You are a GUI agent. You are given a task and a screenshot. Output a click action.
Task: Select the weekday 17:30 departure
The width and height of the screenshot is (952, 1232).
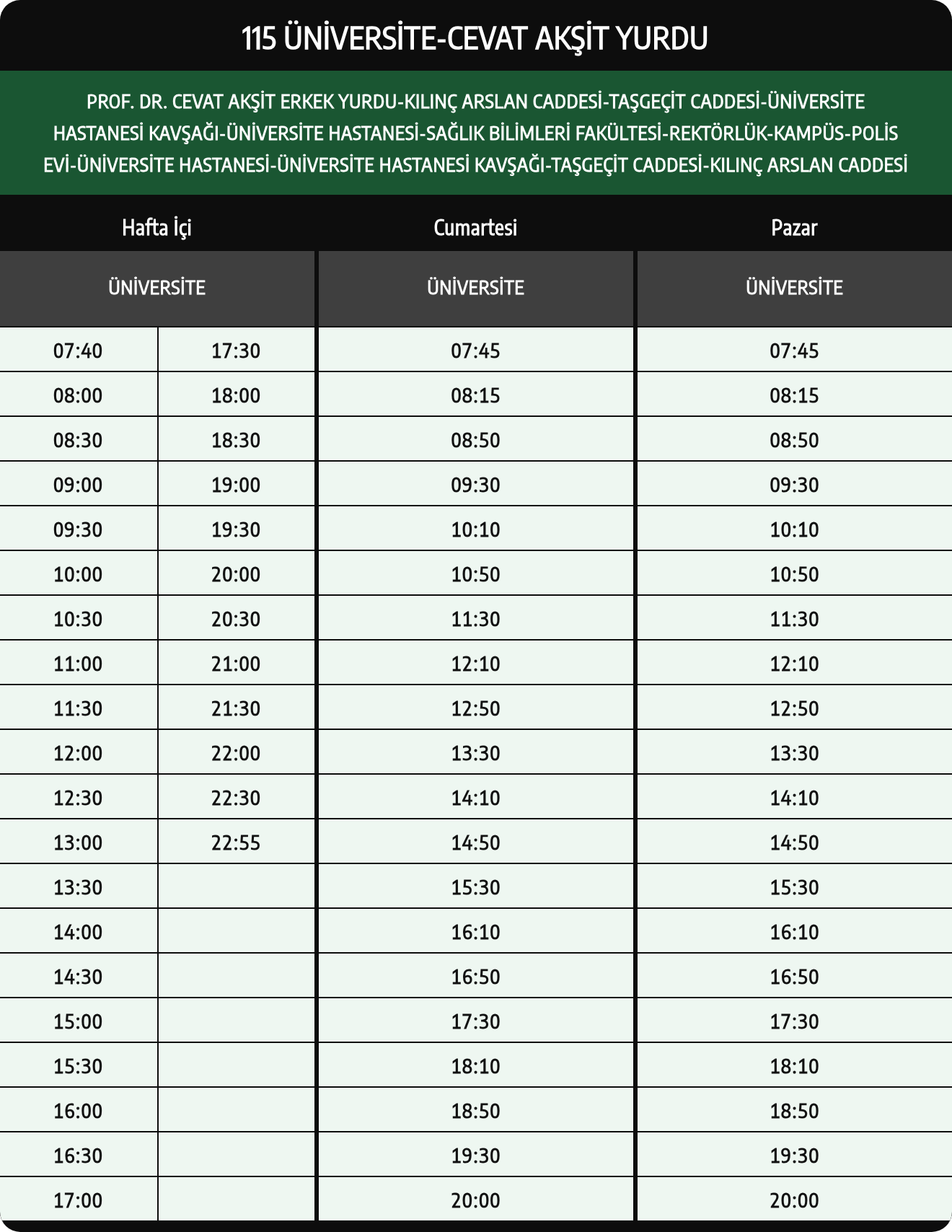coord(236,351)
